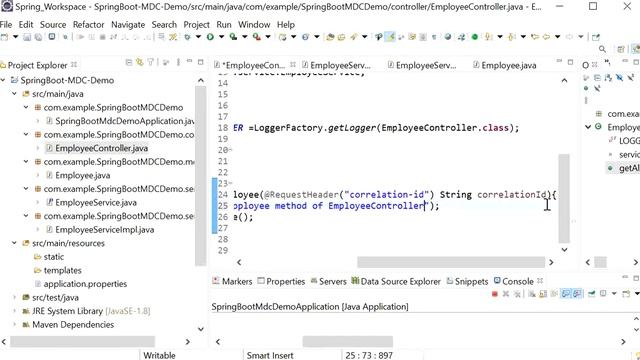This screenshot has height=360, width=640.
Task: Select application.properties file
Action: point(85,284)
